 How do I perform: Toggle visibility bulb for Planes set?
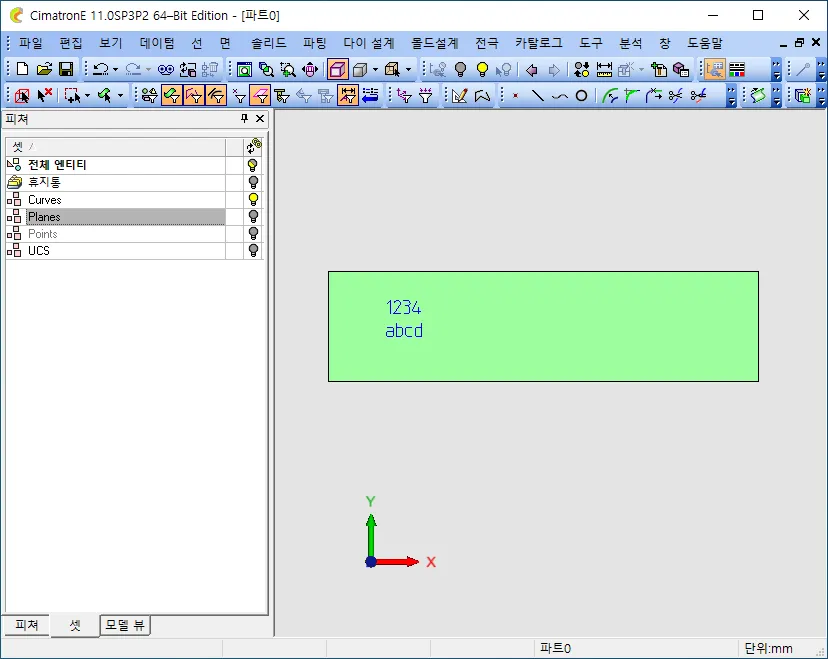(x=253, y=216)
